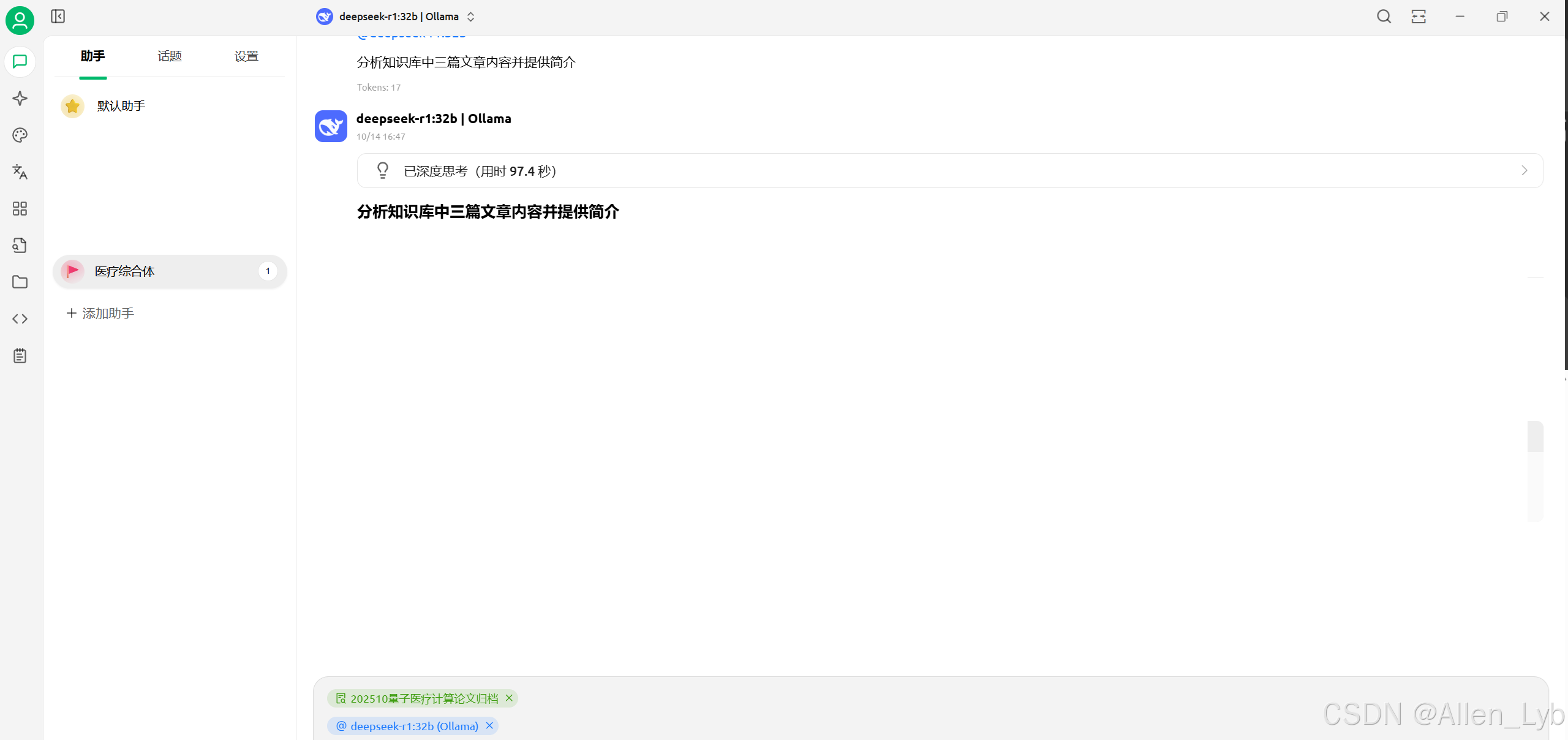
Task: Switch to the 话题 tab
Action: (170, 56)
